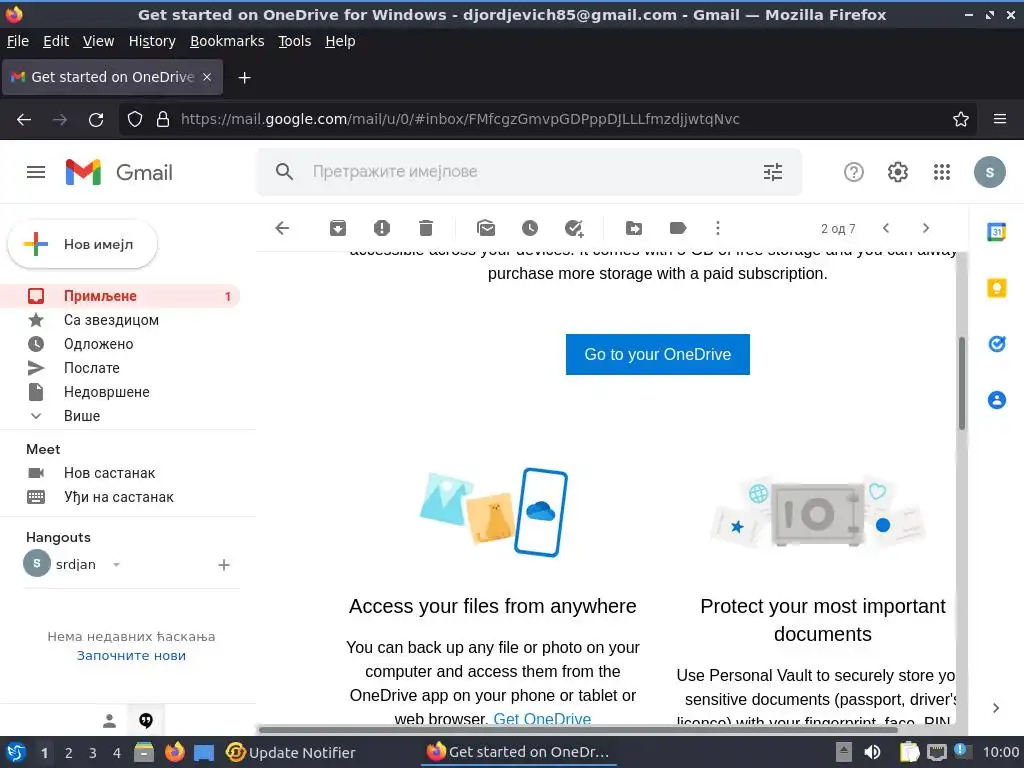Click the taskbar volume icon
The height and width of the screenshot is (768, 1024).
pos(872,752)
